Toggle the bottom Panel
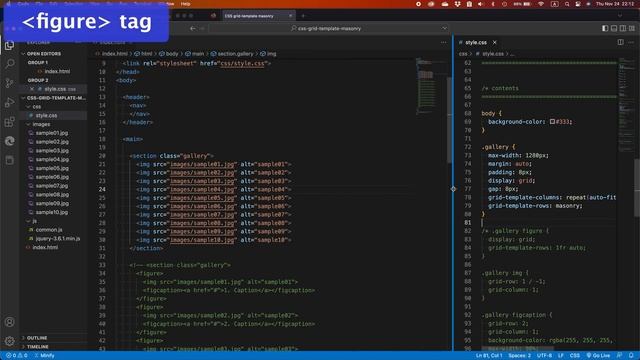The image size is (640, 360). 614,28
